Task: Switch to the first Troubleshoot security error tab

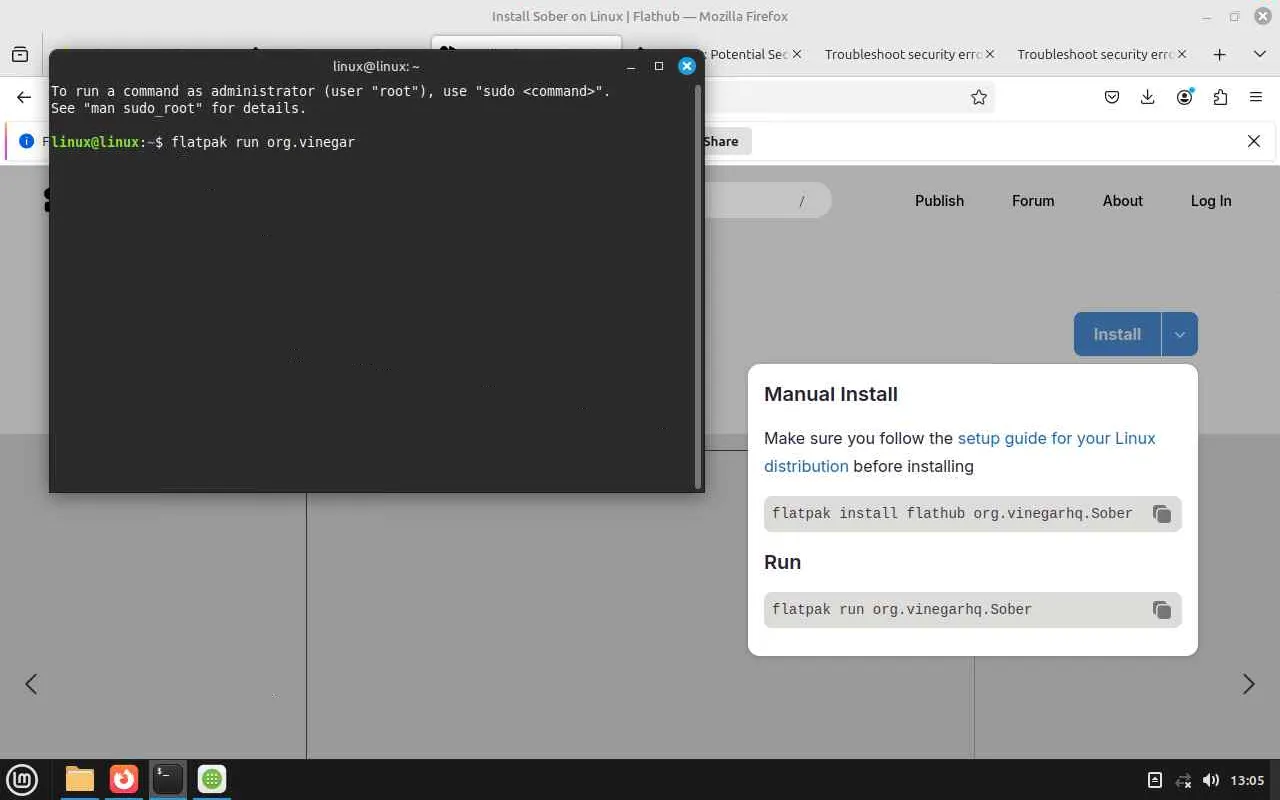Action: coord(902,54)
